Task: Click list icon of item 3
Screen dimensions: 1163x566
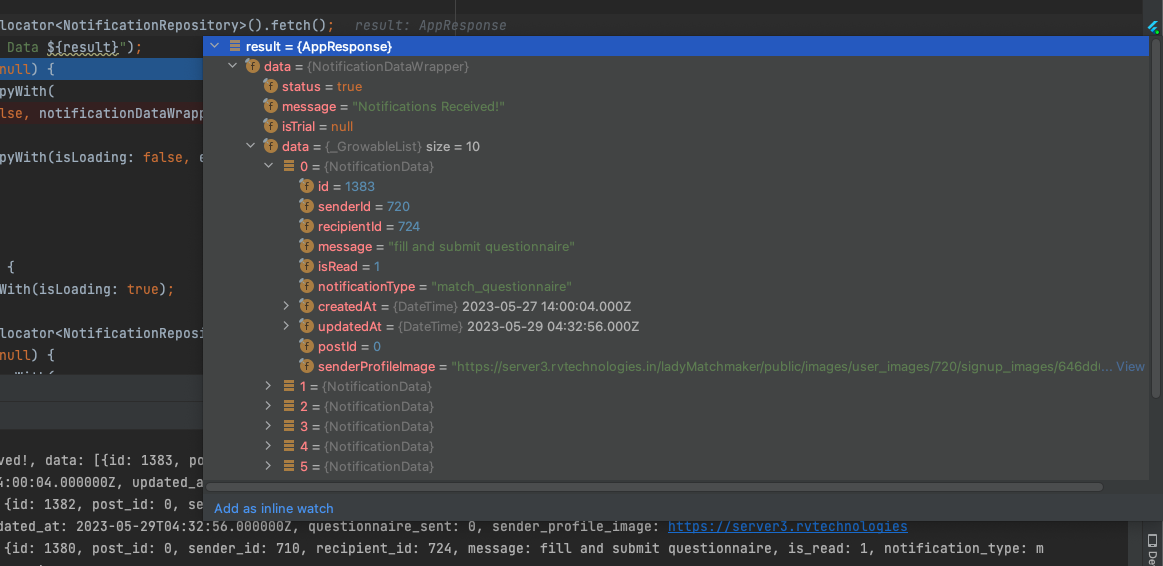Action: click(289, 427)
